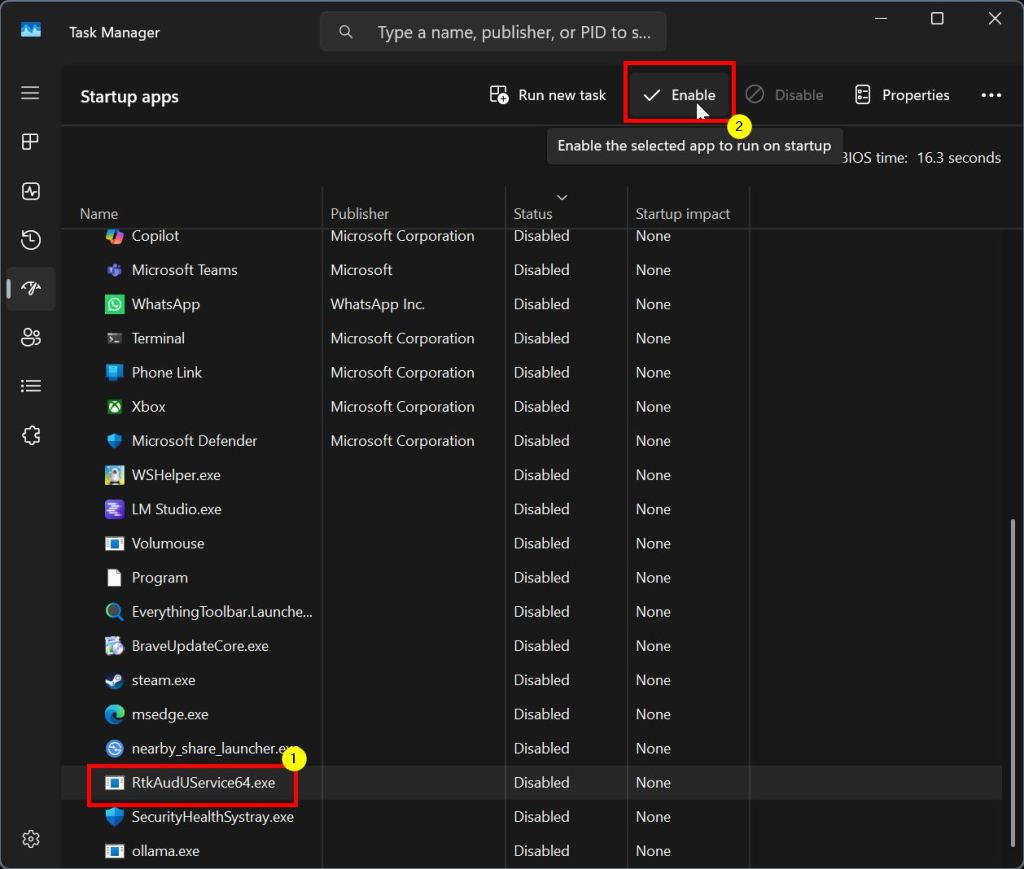Sort by Publisher column header
Screen dimensions: 1024x869
(413, 213)
